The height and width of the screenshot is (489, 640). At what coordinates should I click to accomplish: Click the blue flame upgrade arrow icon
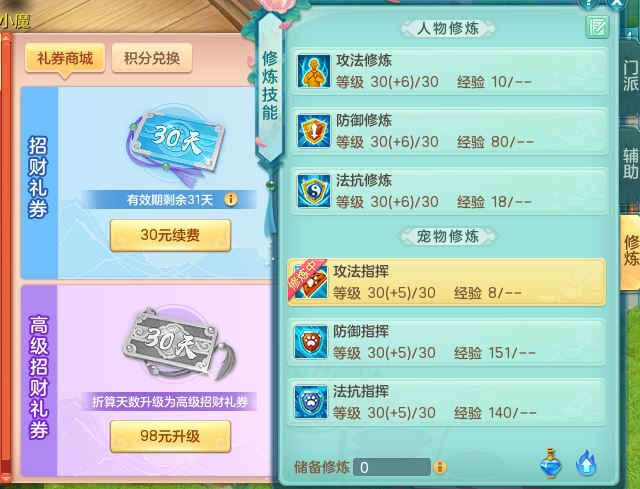586,463
